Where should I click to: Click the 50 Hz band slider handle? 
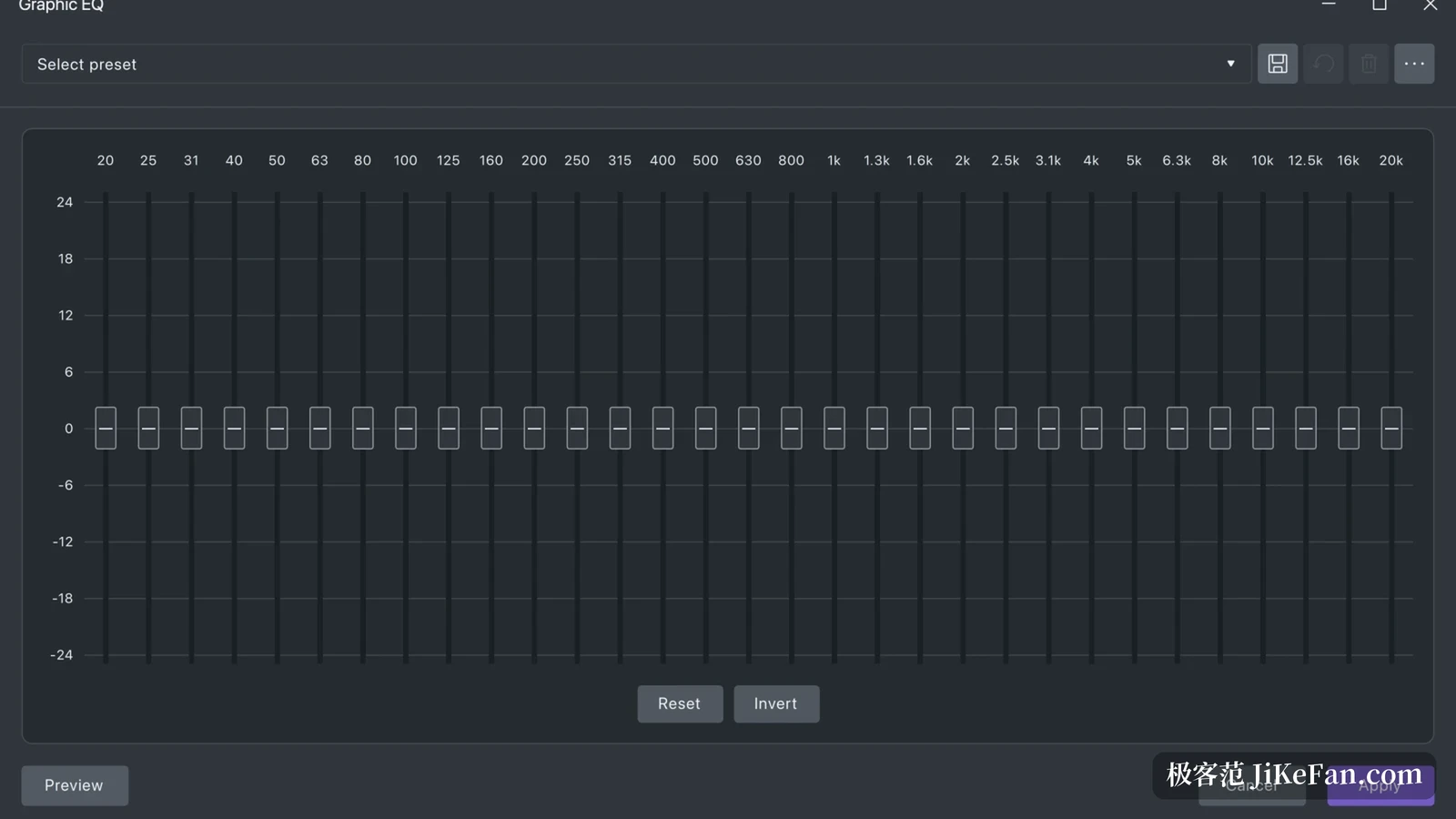pos(278,428)
